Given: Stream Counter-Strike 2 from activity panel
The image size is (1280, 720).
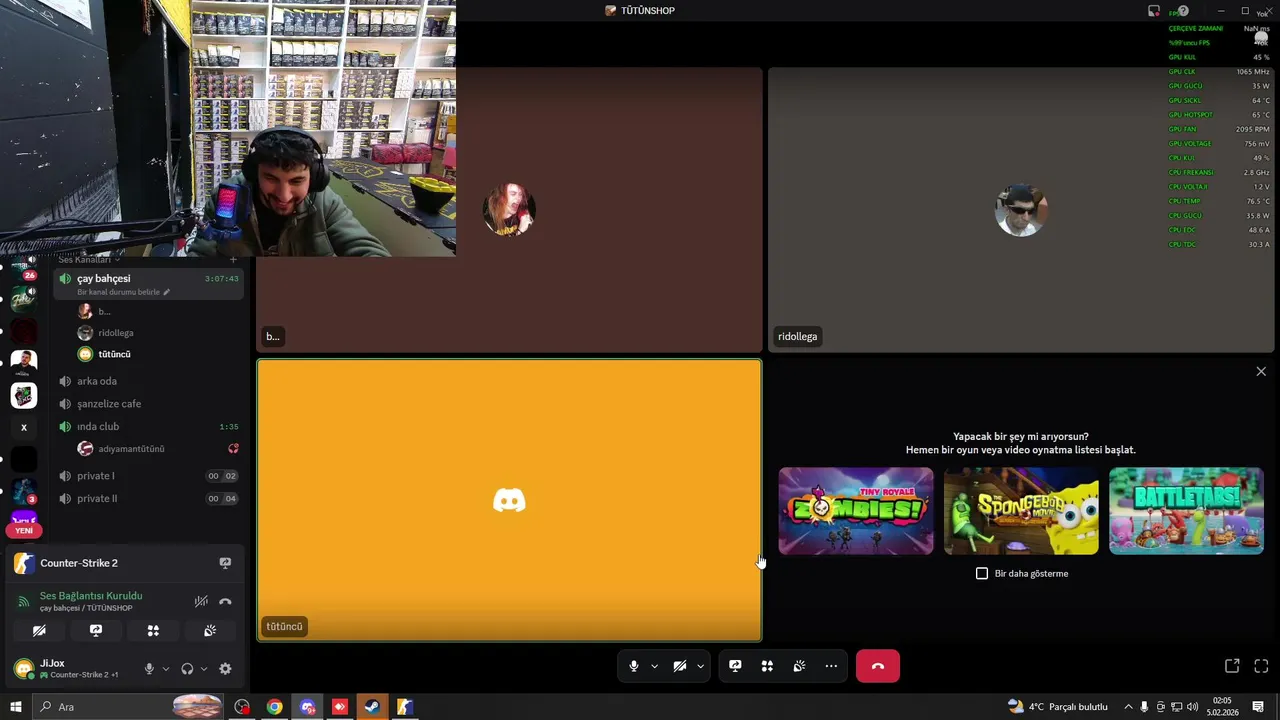Looking at the screenshot, I should [x=225, y=563].
